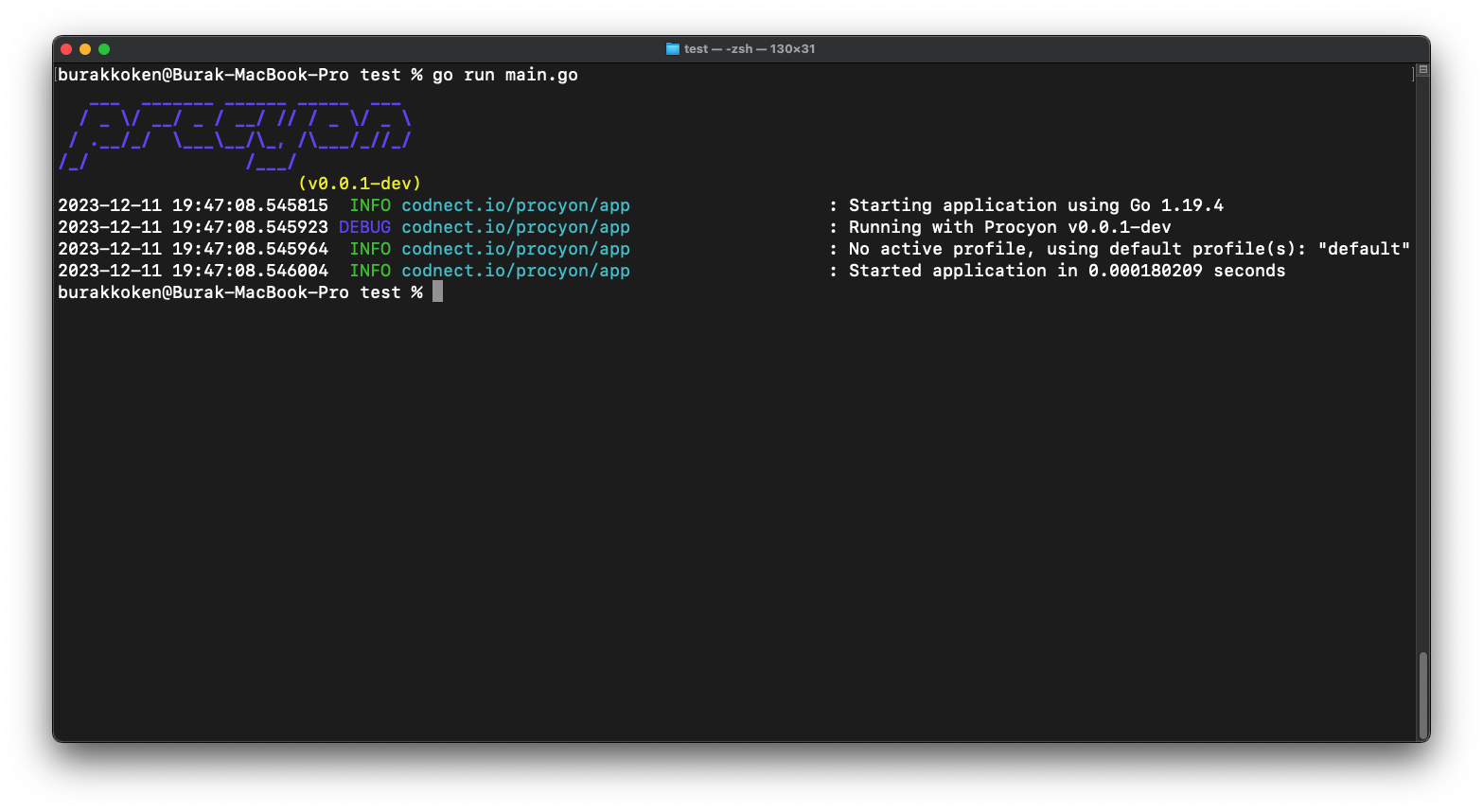Image resolution: width=1483 pixels, height=812 pixels.
Task: Click timestamp '19:47:08.545923'
Action: pyautogui.click(x=250, y=227)
